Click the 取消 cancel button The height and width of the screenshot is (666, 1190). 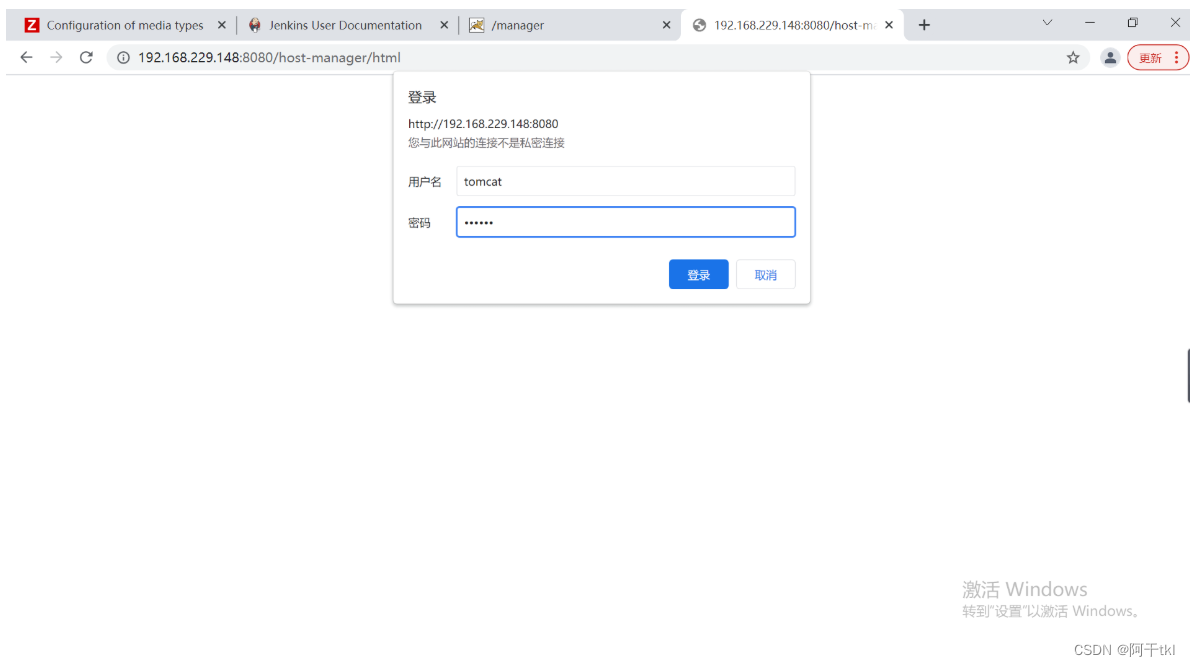pyautogui.click(x=766, y=275)
